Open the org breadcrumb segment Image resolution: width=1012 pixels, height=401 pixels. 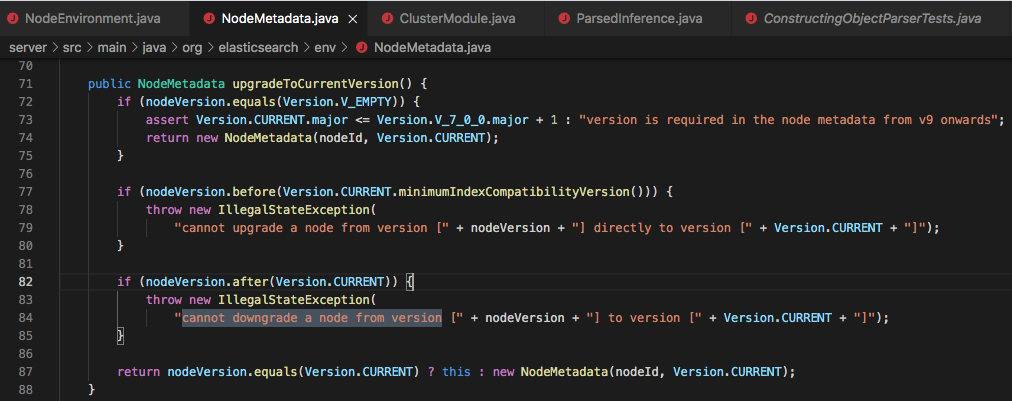point(194,48)
